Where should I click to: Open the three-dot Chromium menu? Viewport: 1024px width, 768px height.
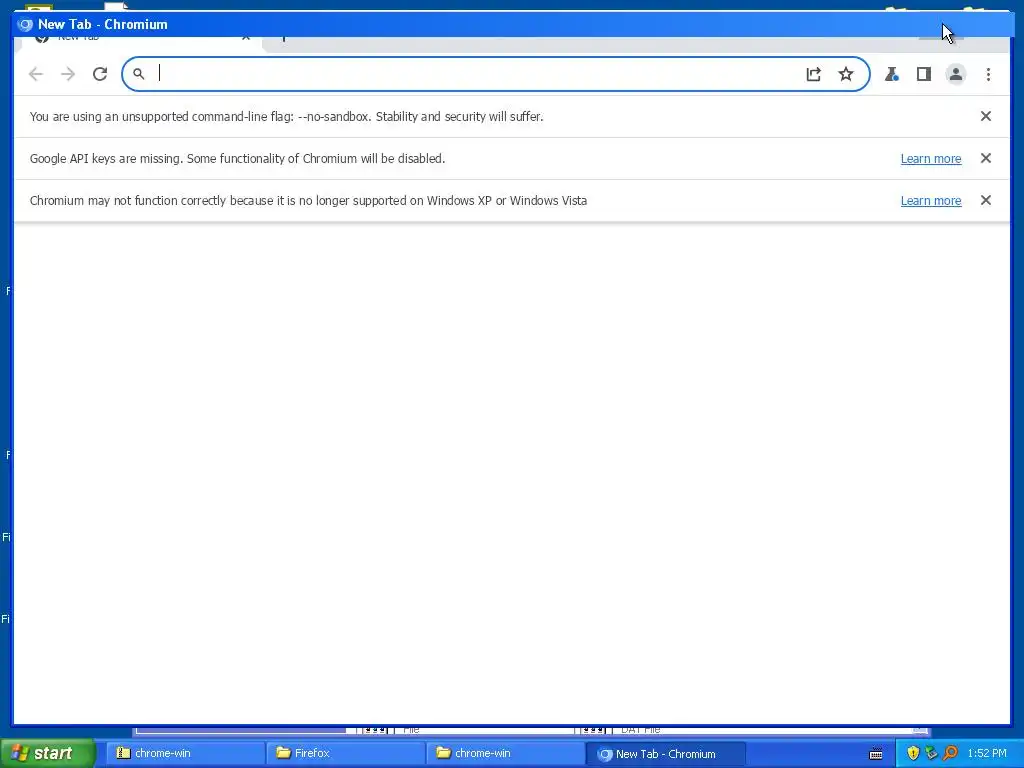coord(988,74)
